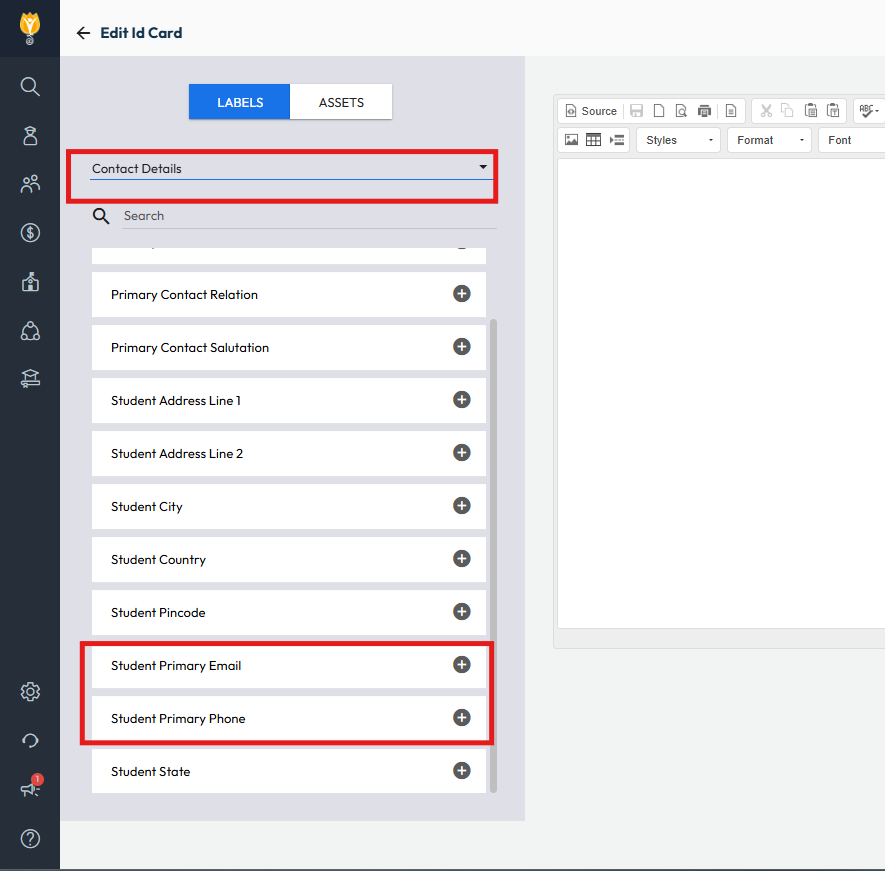885x871 pixels.
Task: Click the Source button in the editor toolbar
Action: (591, 111)
